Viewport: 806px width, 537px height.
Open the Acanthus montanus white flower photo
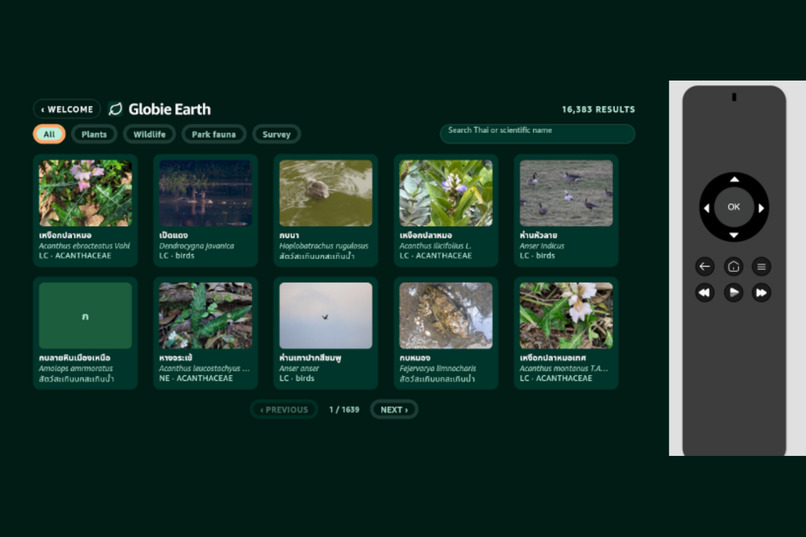coord(566,316)
